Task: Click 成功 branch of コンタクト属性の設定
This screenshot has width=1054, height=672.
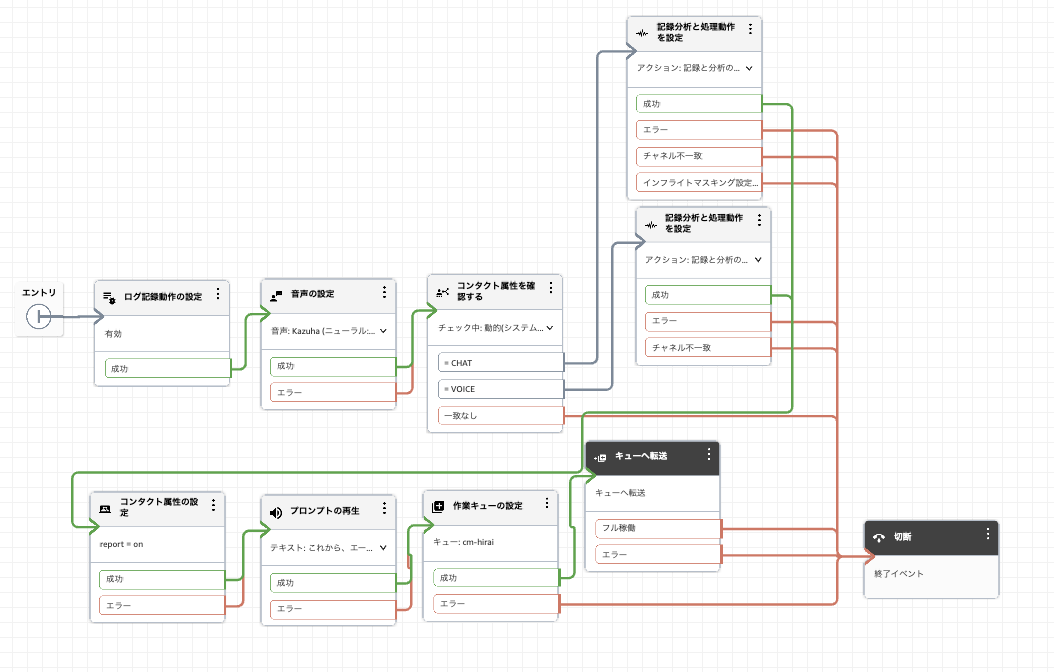Action: [163, 579]
